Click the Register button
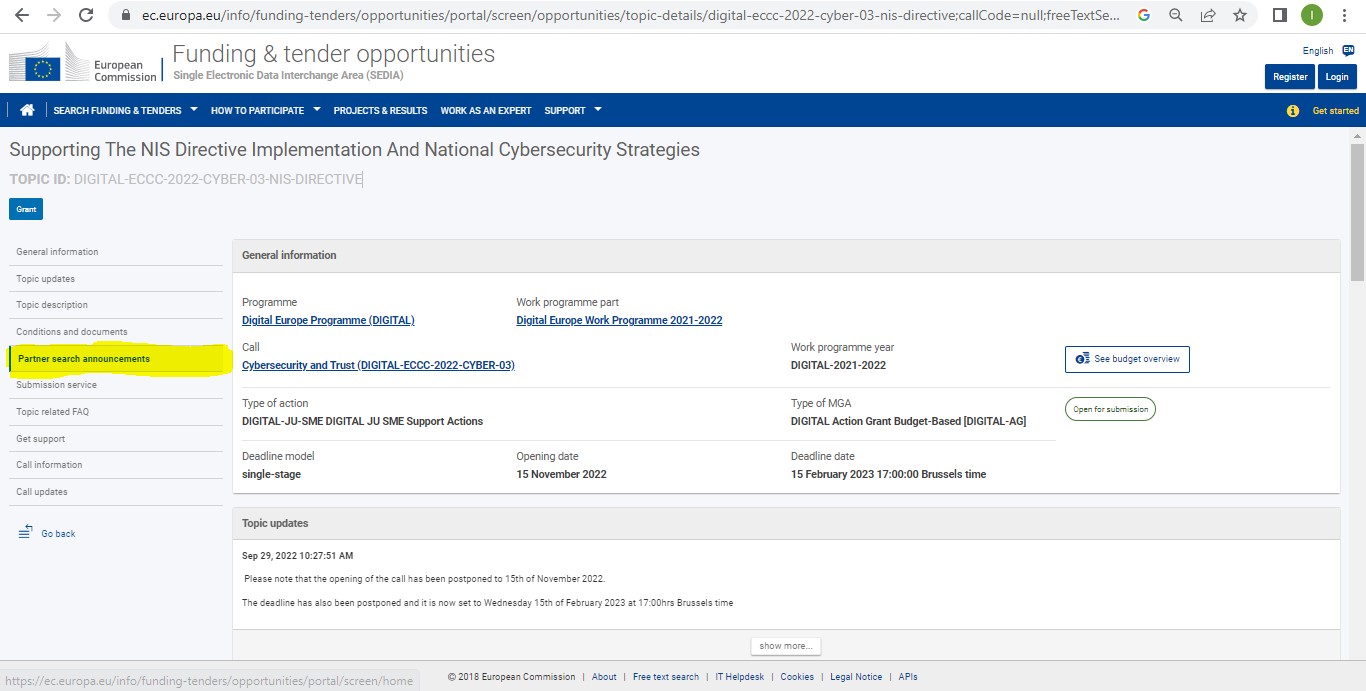 pos(1290,77)
